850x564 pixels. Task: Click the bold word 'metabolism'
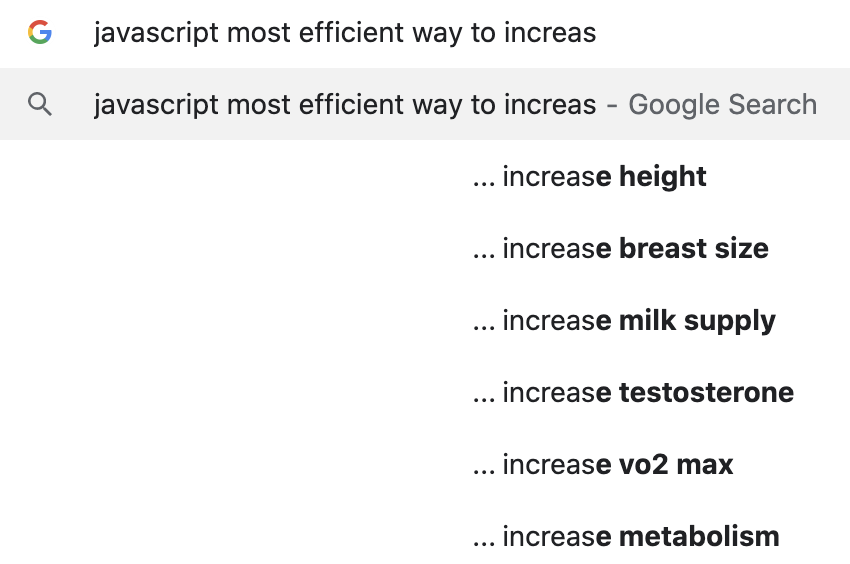[699, 536]
